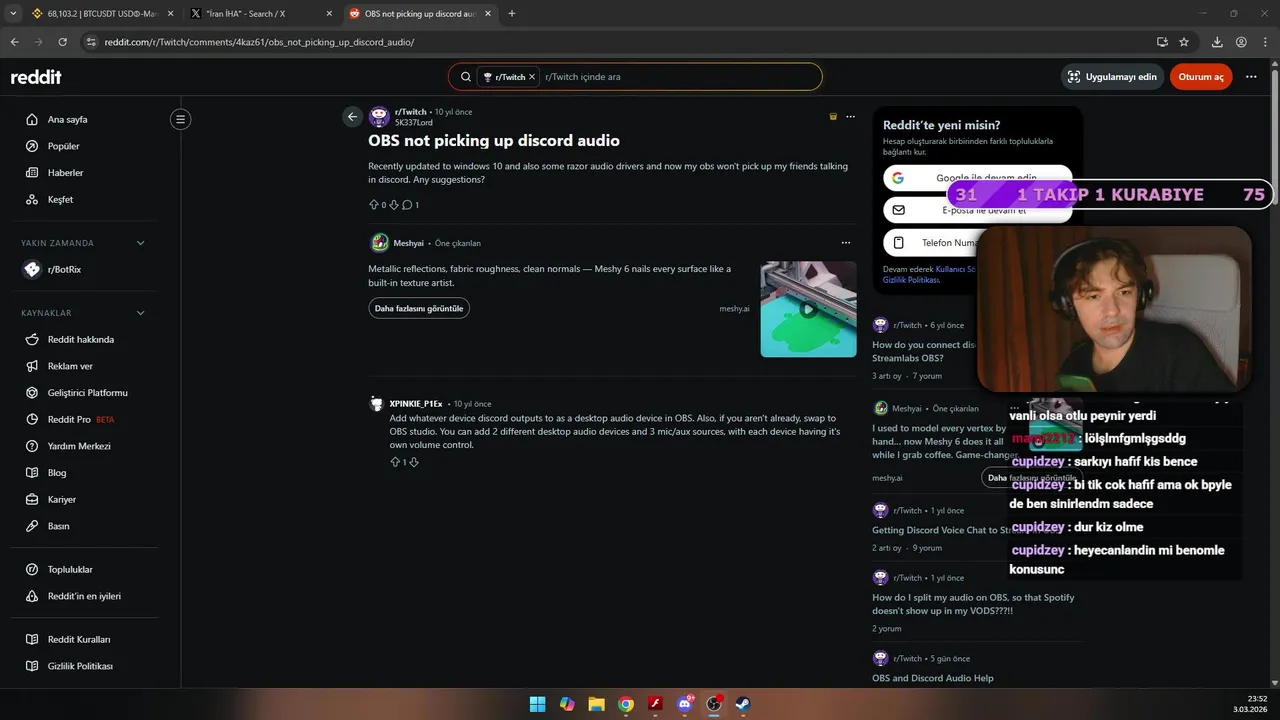This screenshot has width=1280, height=720.
Task: Switch to BTCUSDT browser tab
Action: [95, 14]
